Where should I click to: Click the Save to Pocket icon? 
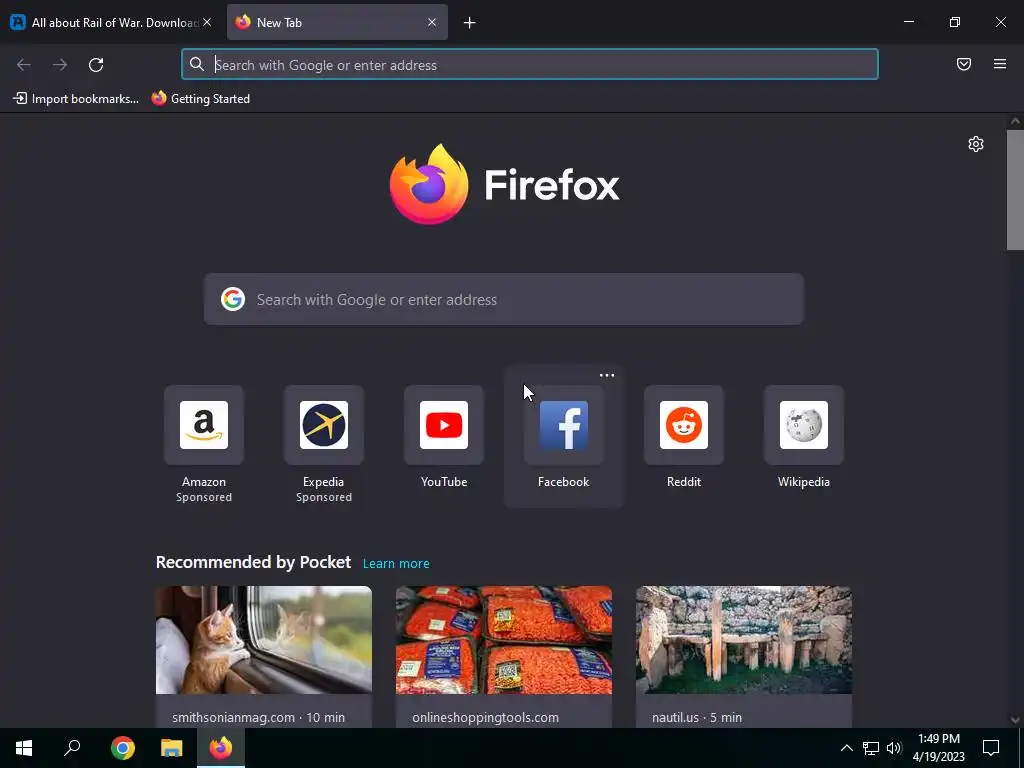pyautogui.click(x=964, y=64)
